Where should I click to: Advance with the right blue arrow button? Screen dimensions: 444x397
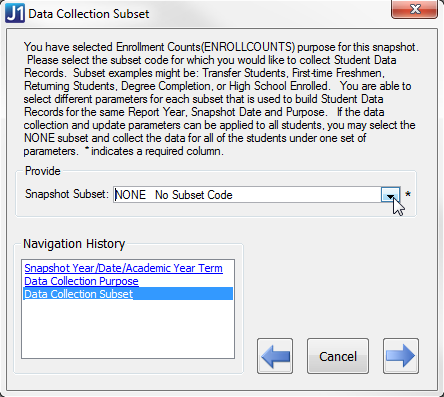point(401,356)
